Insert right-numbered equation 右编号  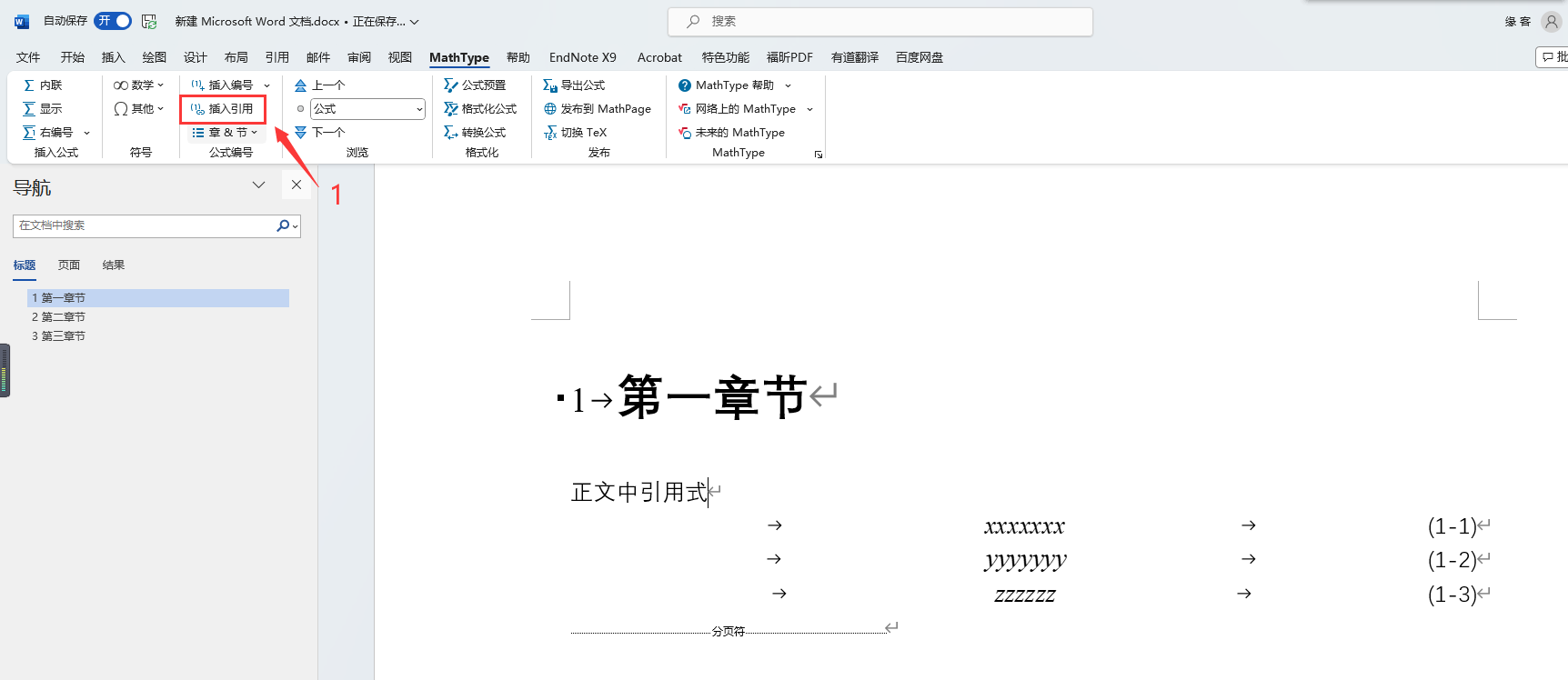[49, 133]
